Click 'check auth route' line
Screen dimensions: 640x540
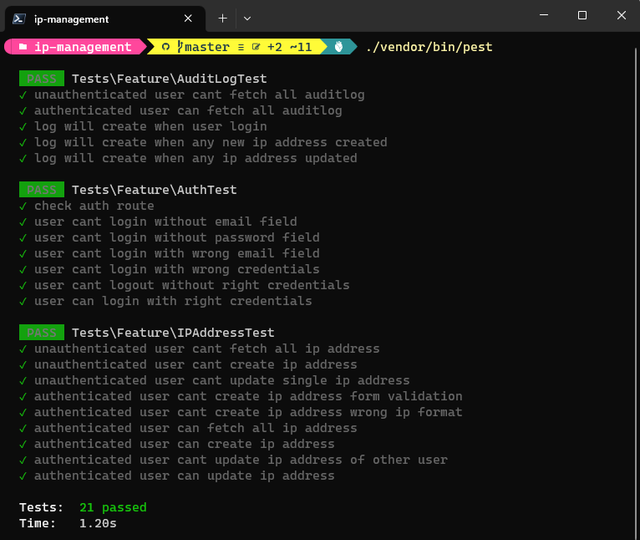click(94, 206)
